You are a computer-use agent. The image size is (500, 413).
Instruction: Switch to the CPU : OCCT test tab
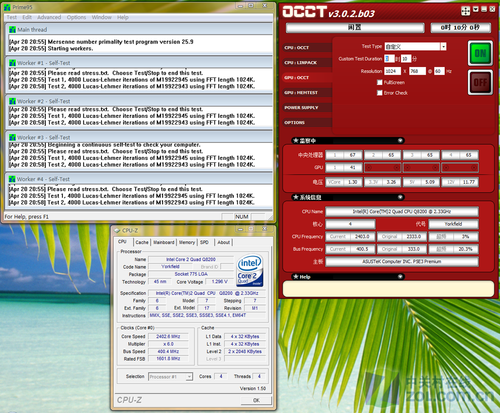click(307, 48)
